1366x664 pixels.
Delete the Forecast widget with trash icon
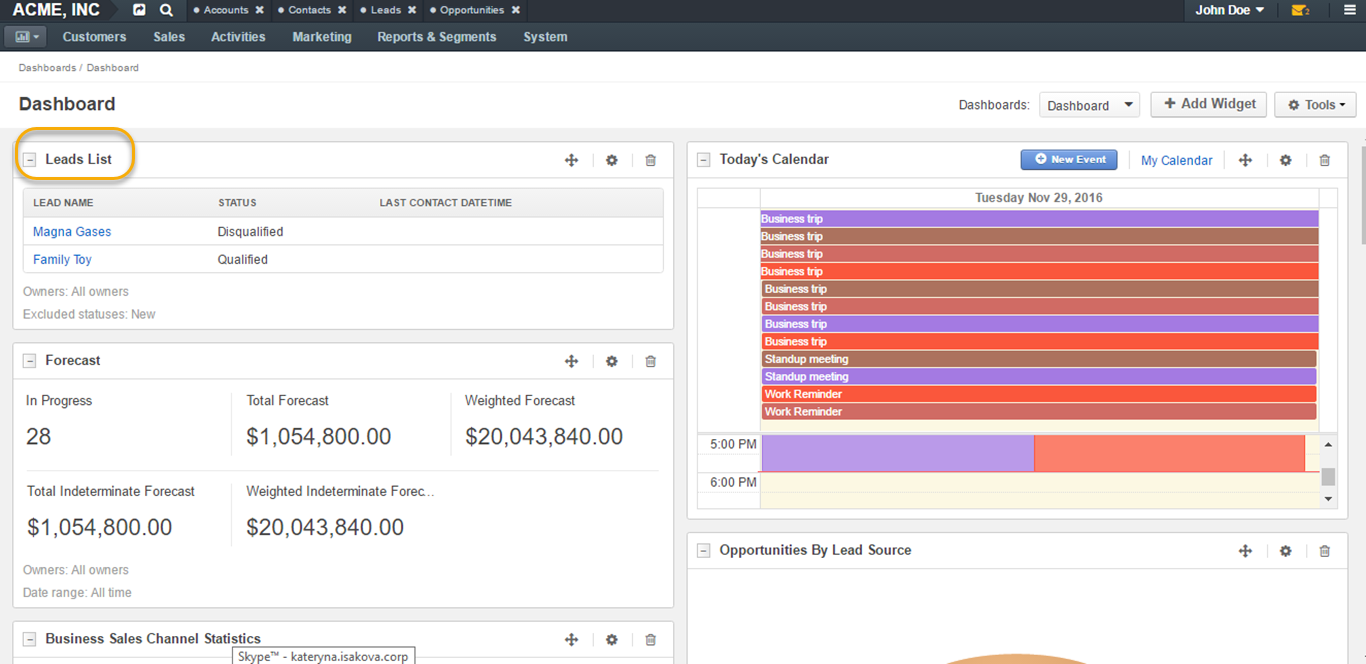[x=651, y=361]
